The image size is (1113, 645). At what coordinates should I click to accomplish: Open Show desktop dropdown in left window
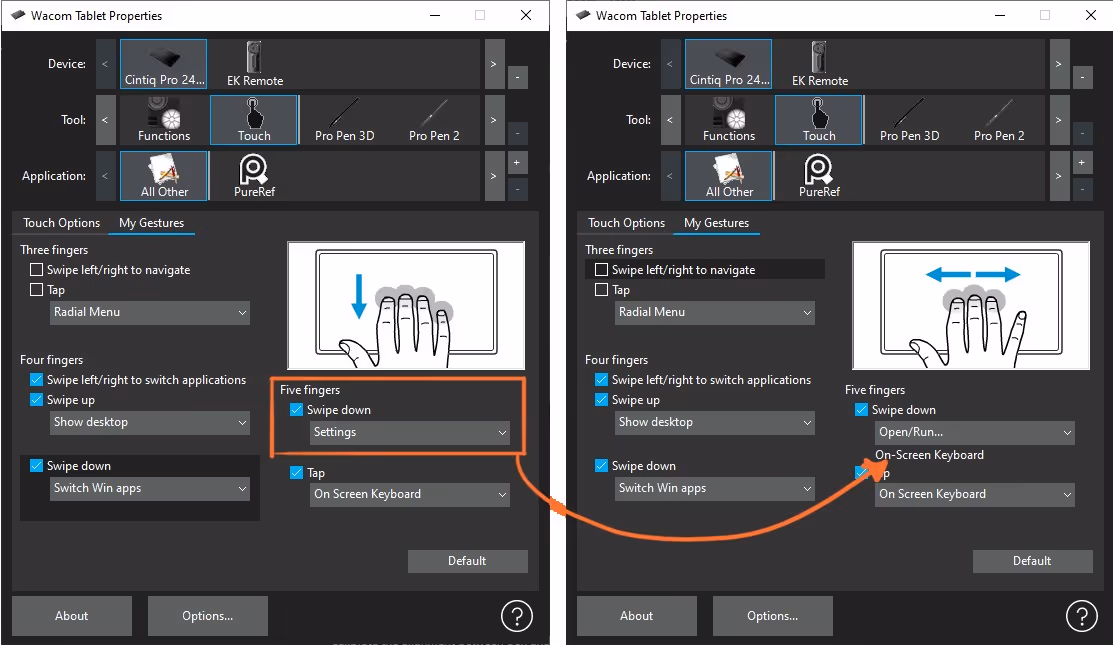pyautogui.click(x=150, y=422)
